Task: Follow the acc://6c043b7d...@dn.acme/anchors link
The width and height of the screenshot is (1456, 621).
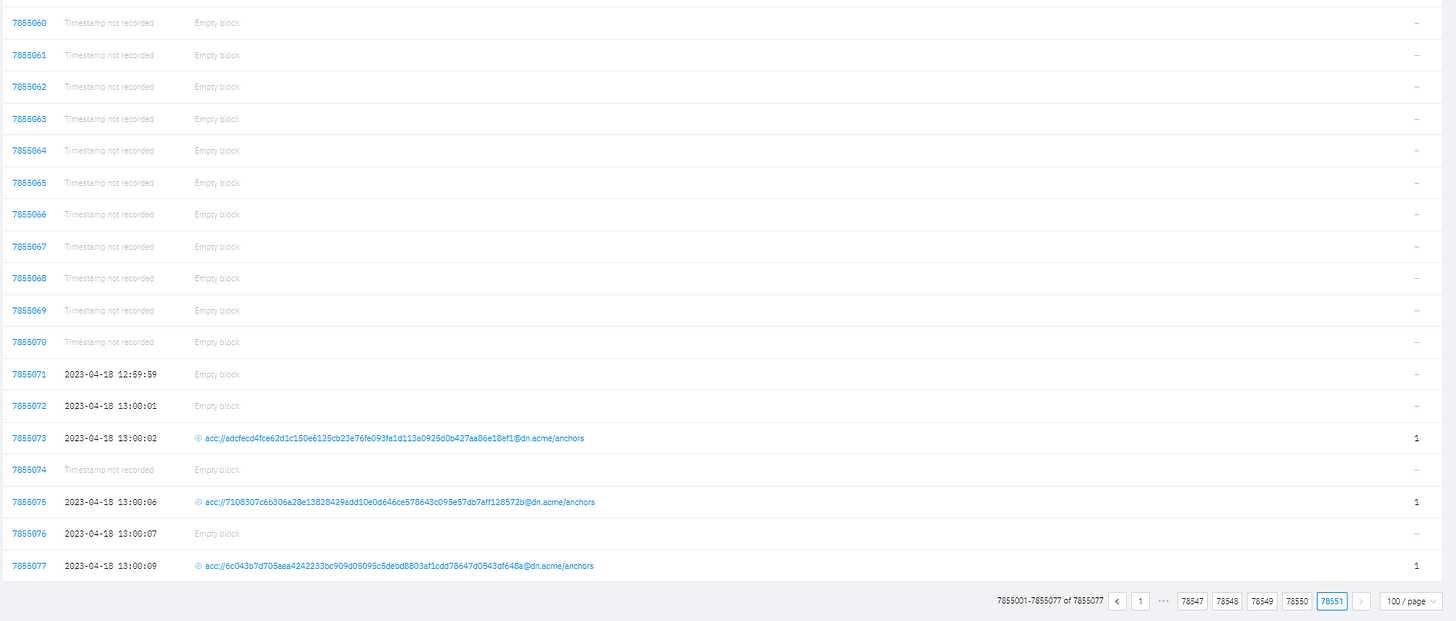Action: pyautogui.click(x=400, y=566)
